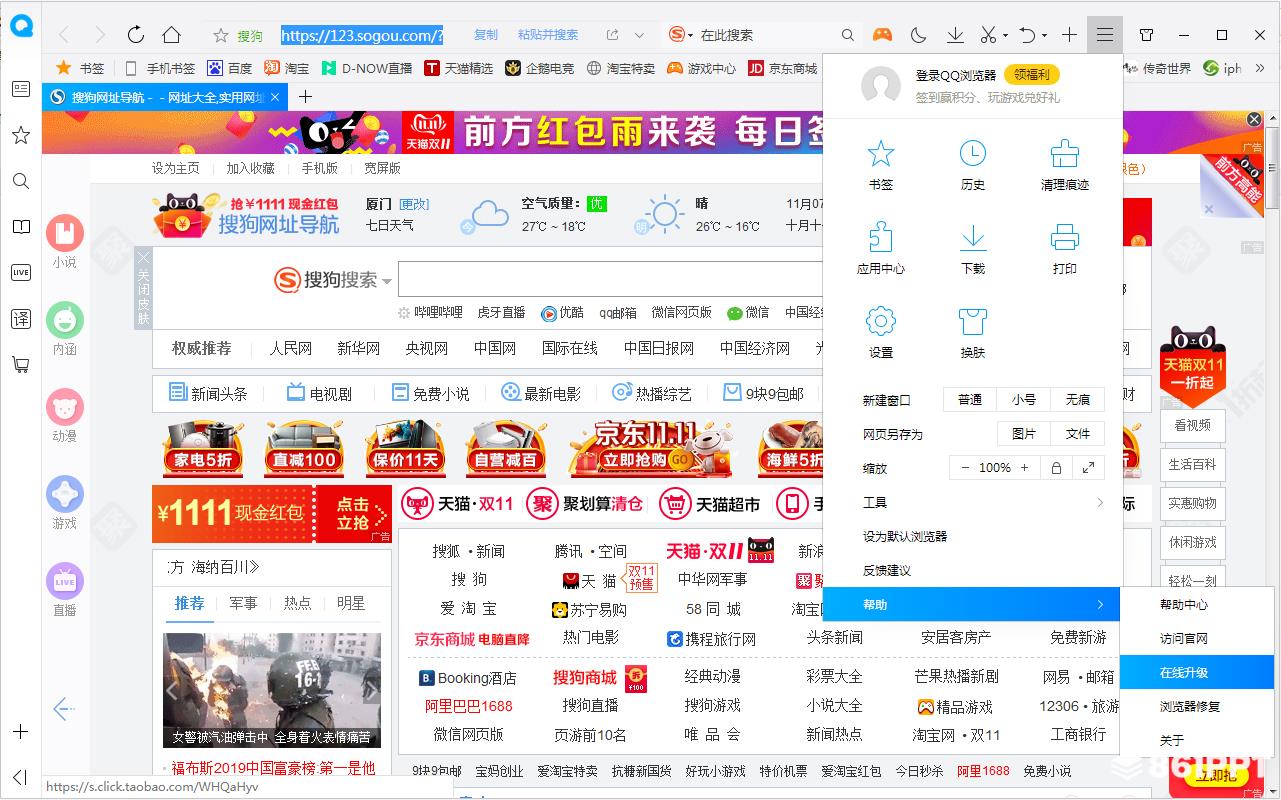Image resolution: width=1281 pixels, height=800 pixels.
Task: Click the 小说 novel shortcut icon
Action: [65, 234]
